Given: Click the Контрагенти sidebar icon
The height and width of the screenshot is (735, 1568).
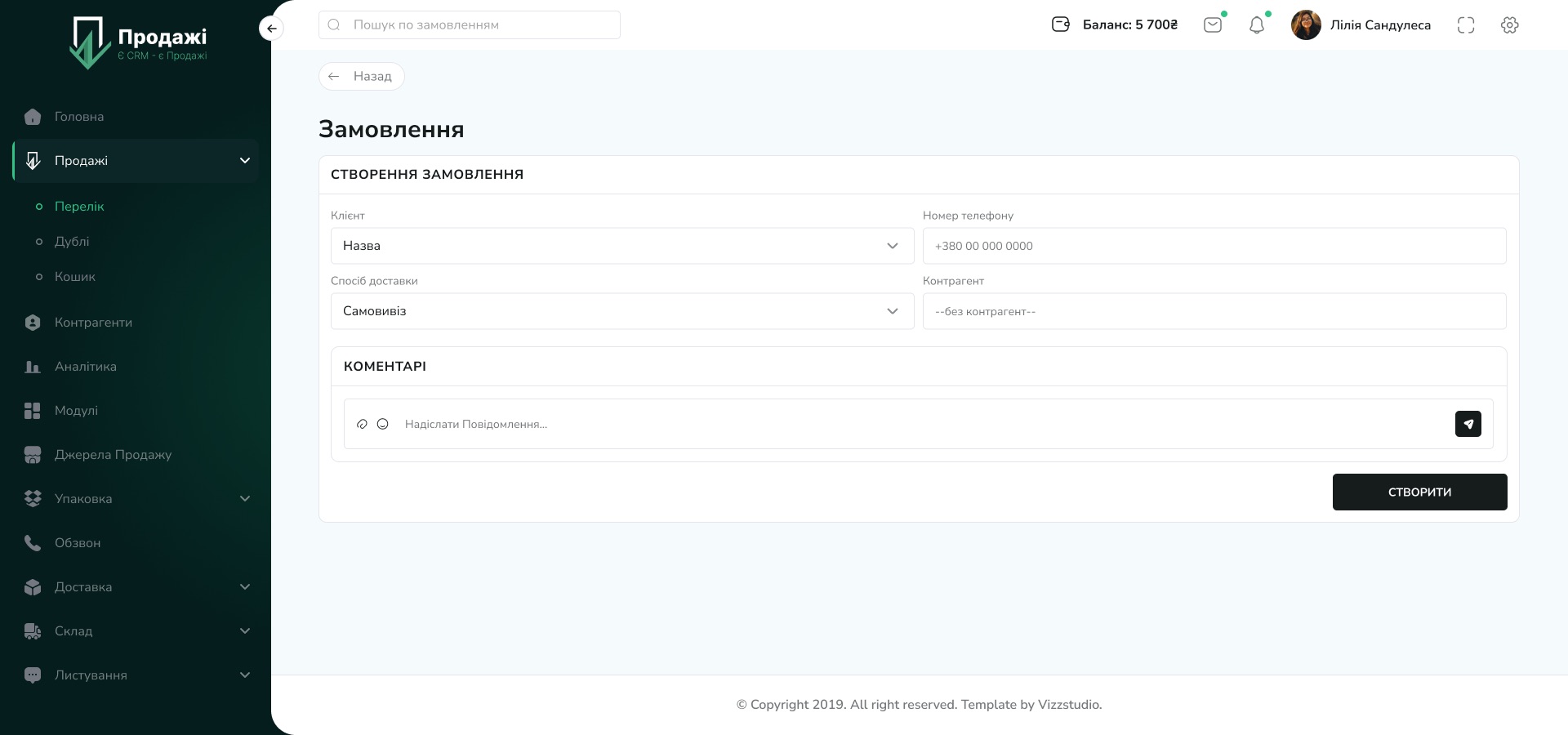Looking at the screenshot, I should tap(33, 323).
